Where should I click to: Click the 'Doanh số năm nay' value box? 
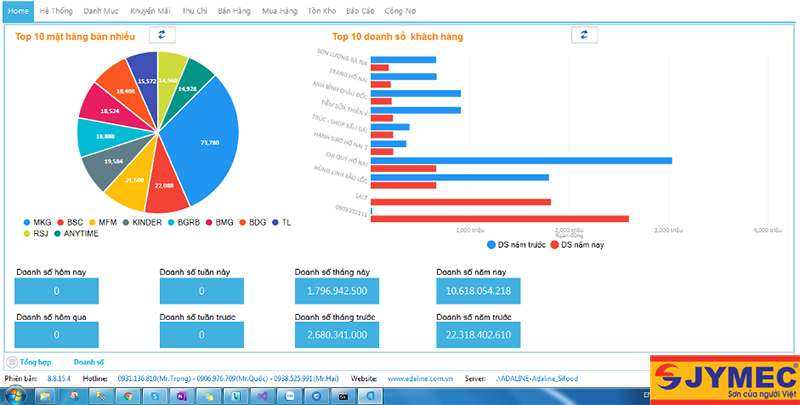pos(478,291)
